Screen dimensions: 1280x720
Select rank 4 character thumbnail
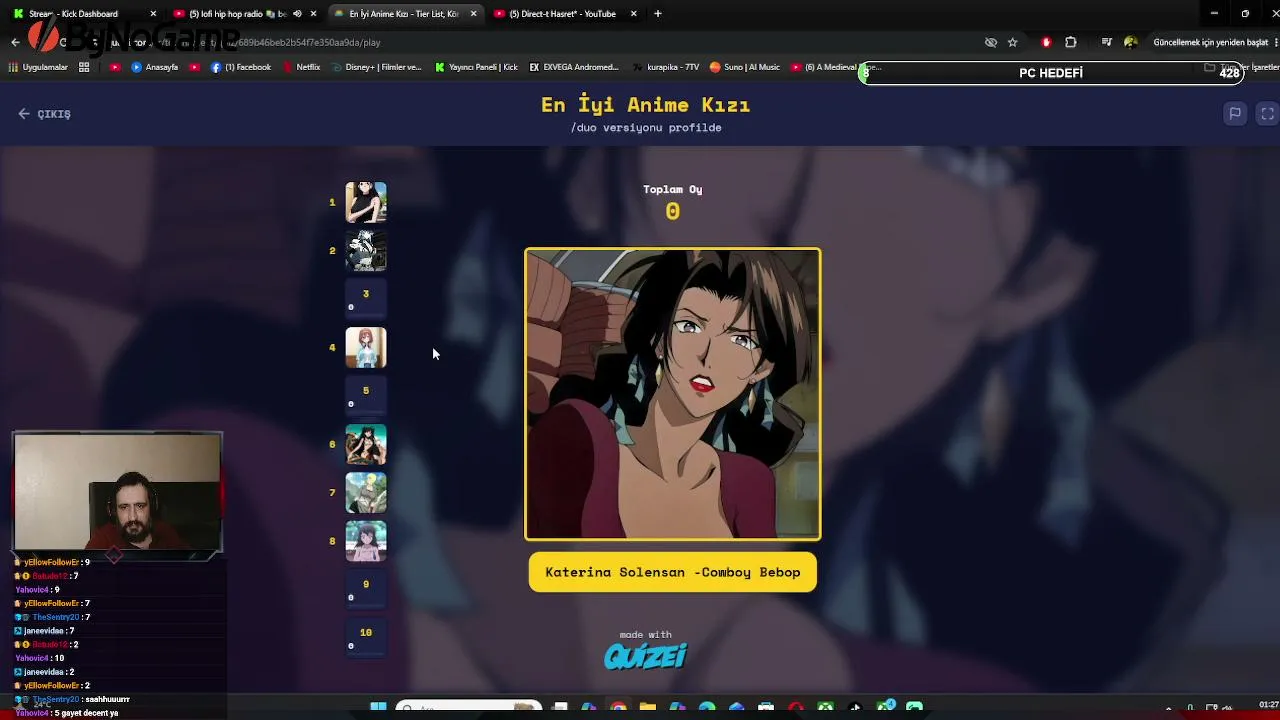366,347
